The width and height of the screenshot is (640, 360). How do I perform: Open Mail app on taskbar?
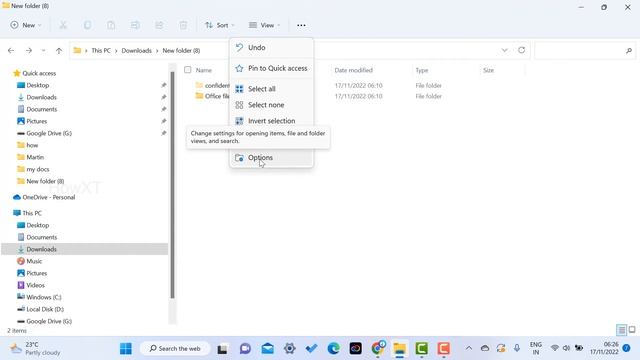coord(268,349)
